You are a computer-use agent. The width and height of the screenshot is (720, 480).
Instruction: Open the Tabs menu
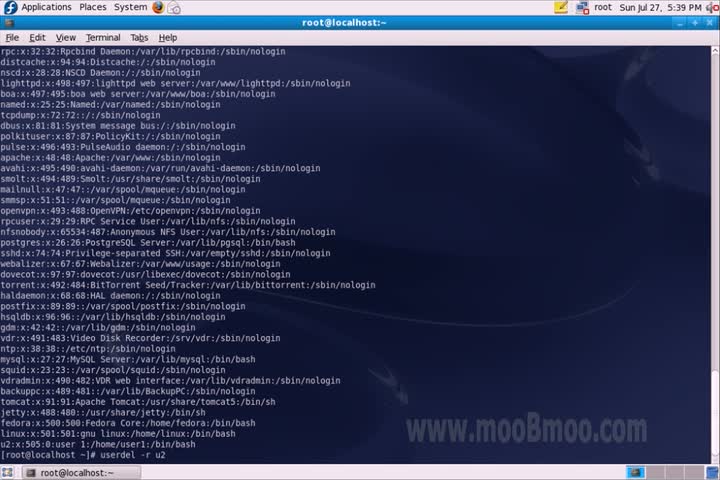tap(139, 38)
